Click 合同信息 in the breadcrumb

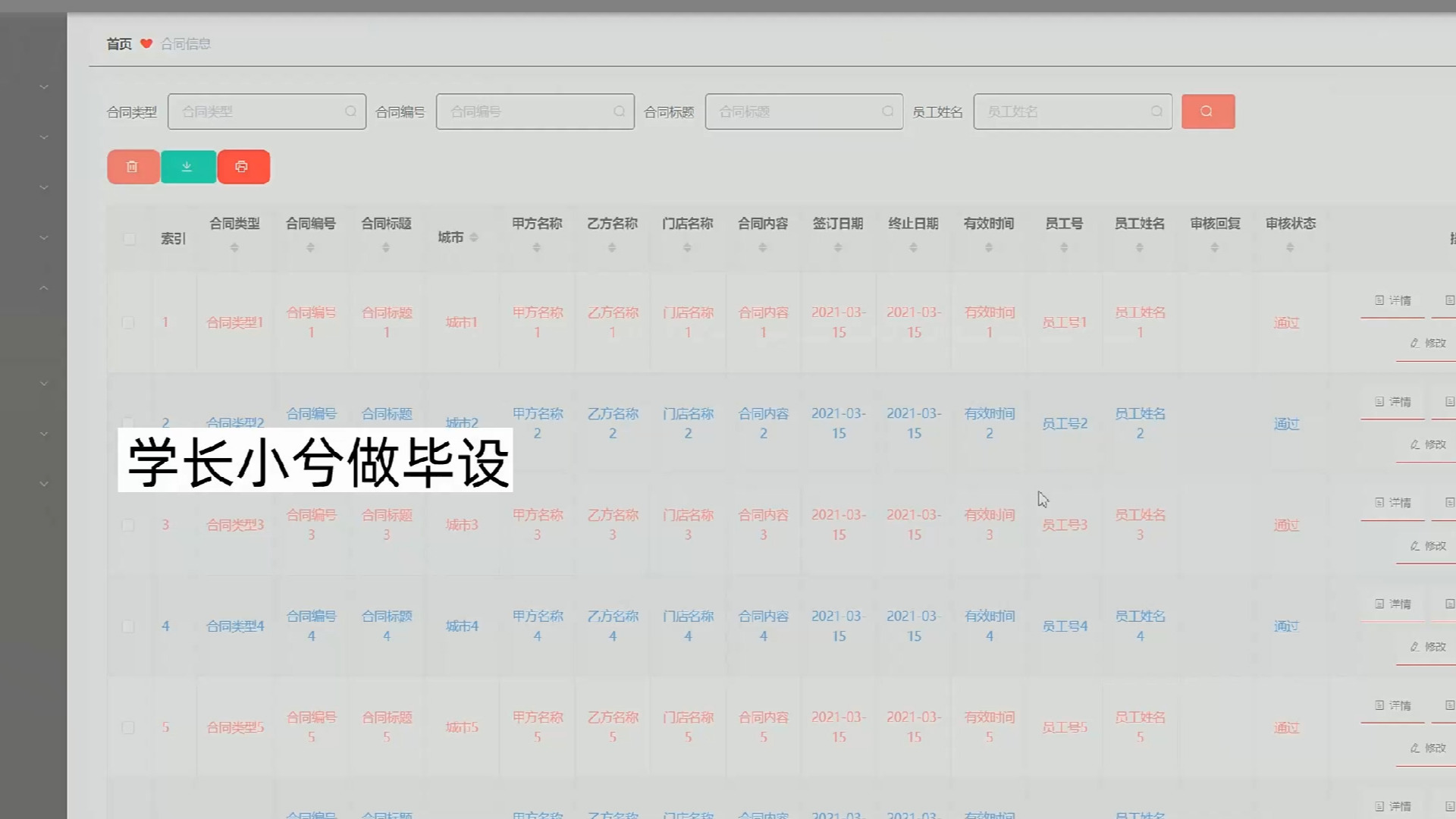tap(186, 44)
